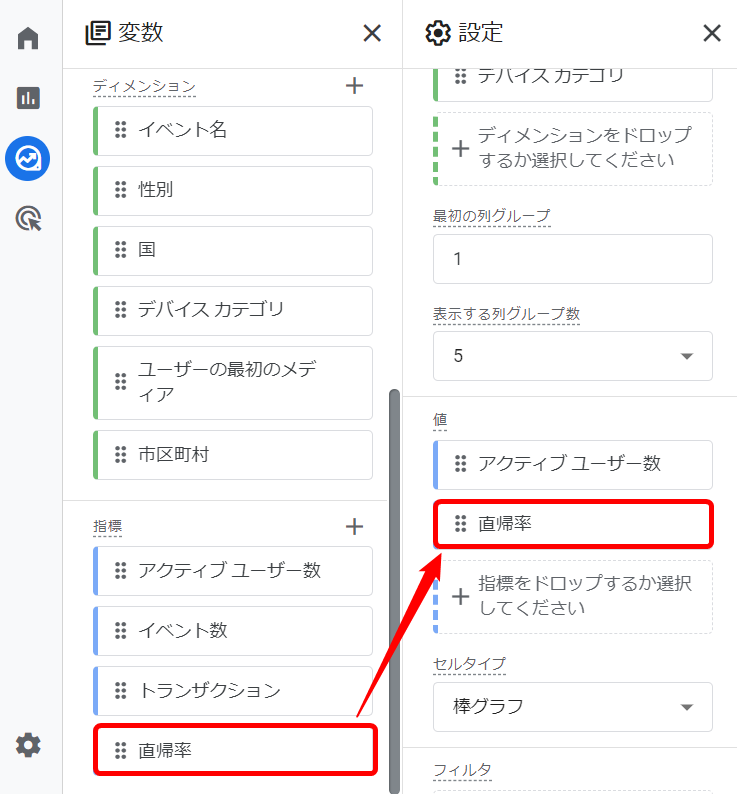Click 直帰率 metric in the 変数 panel
Viewport: 737px width, 794px height.
point(233,750)
